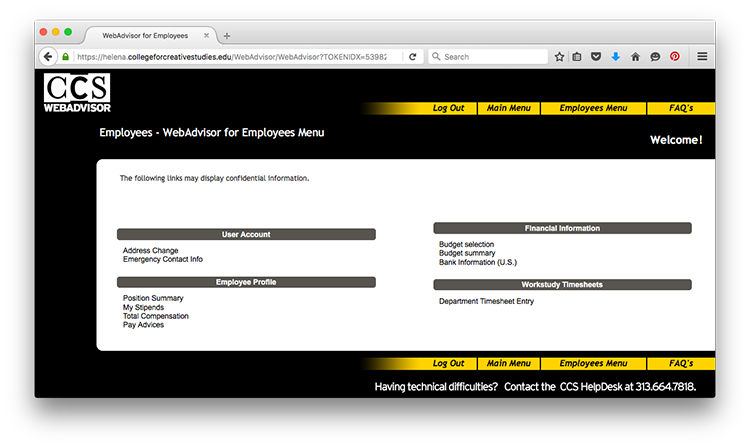Open the bookmarks list clipboard icon

[x=577, y=57]
